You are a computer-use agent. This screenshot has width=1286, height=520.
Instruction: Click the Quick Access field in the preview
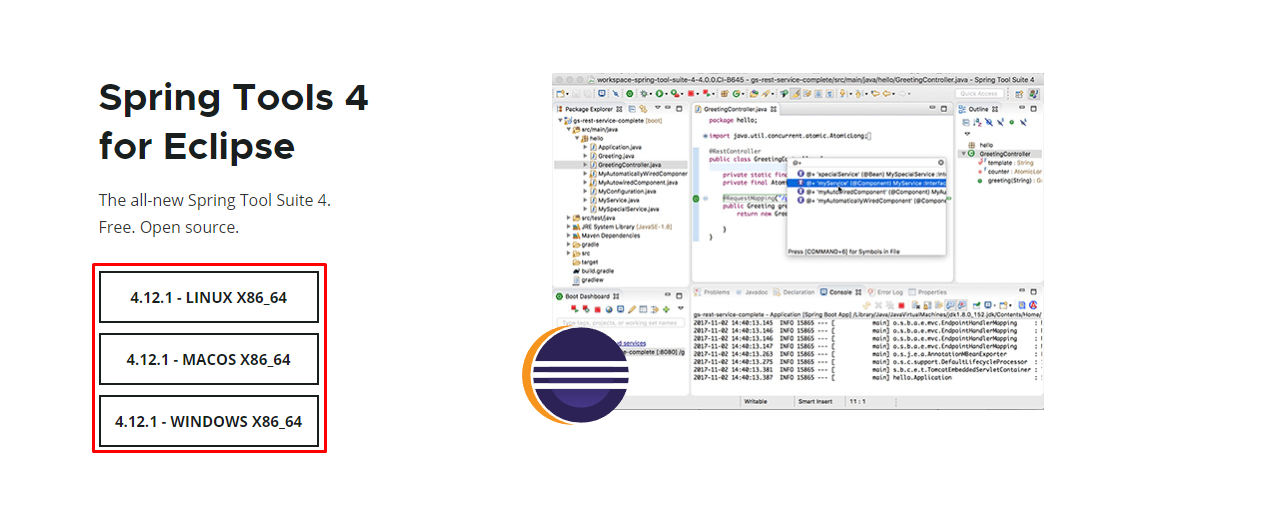[x=980, y=93]
